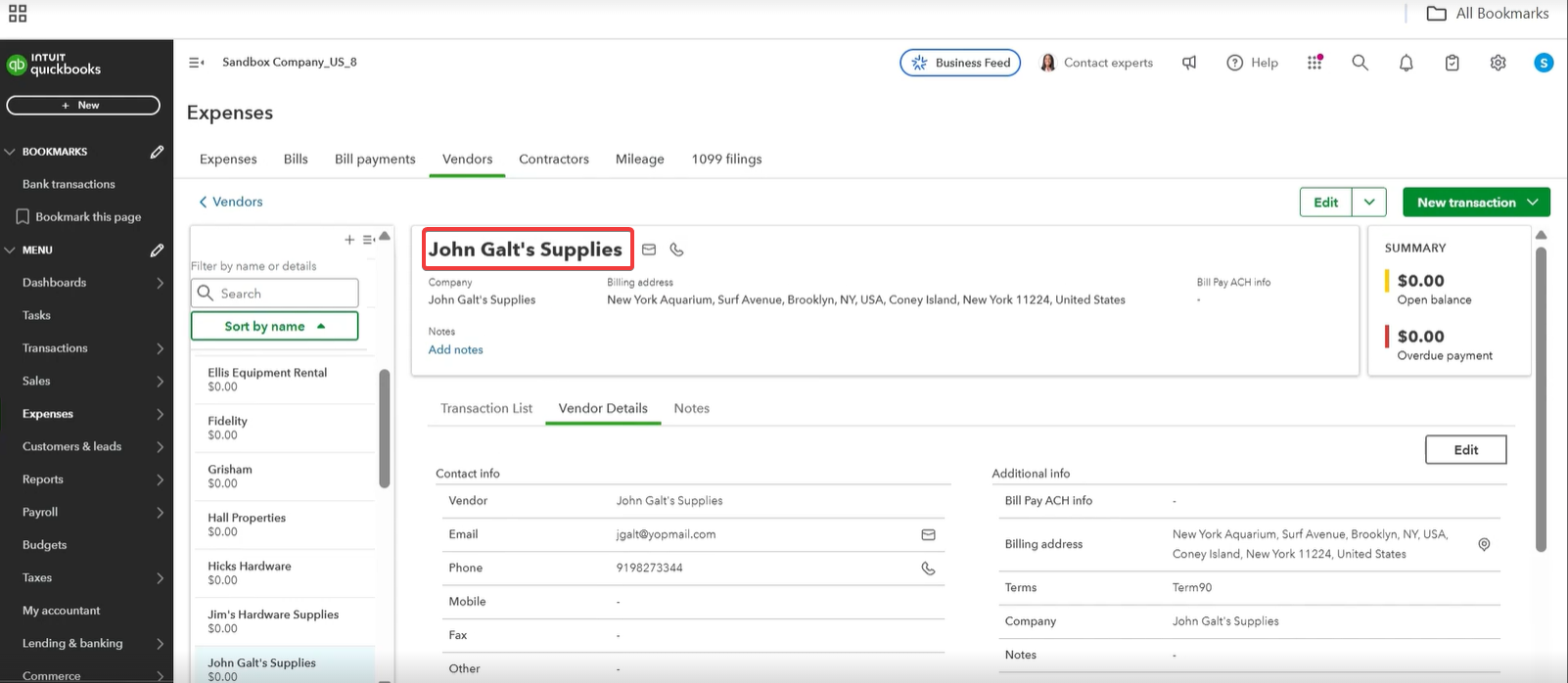Open the user profile avatar S

pos(1544,63)
